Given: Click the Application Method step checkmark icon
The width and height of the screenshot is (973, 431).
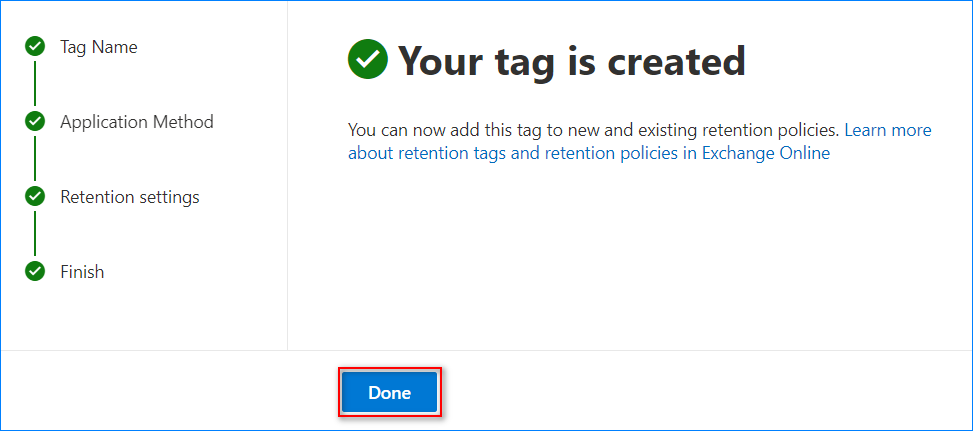Looking at the screenshot, I should pyautogui.click(x=35, y=122).
